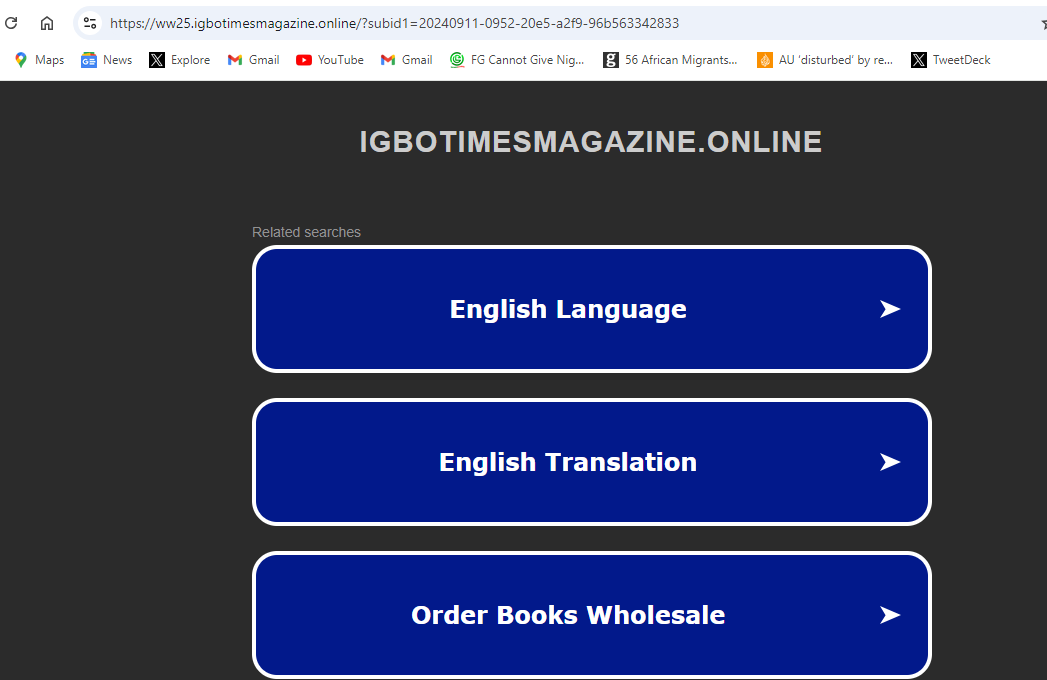Image resolution: width=1047 pixels, height=680 pixels.
Task: Open the English Language related search
Action: coord(592,309)
